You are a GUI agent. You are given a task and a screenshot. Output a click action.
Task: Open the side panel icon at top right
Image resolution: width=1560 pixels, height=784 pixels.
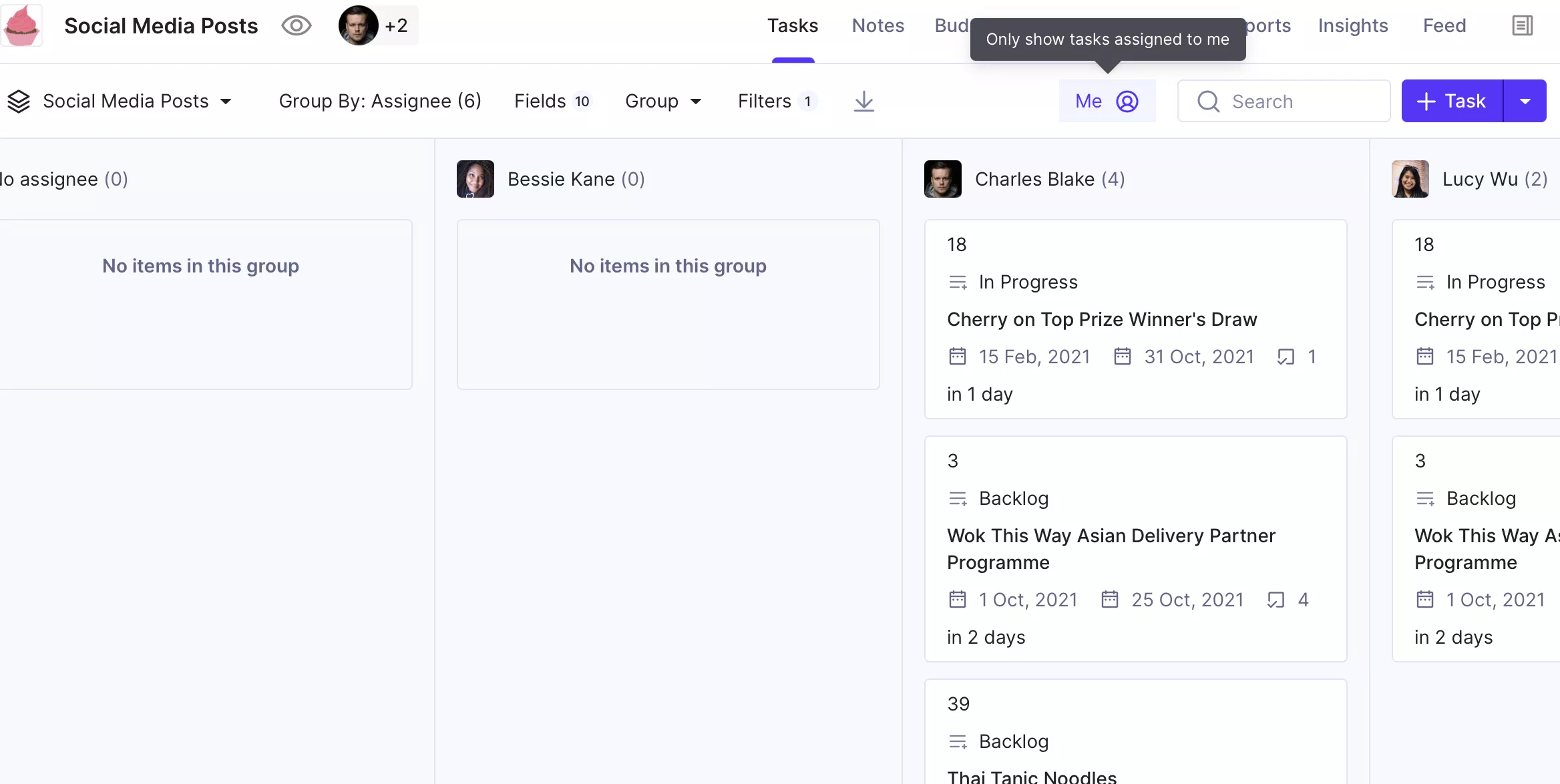pos(1523,25)
